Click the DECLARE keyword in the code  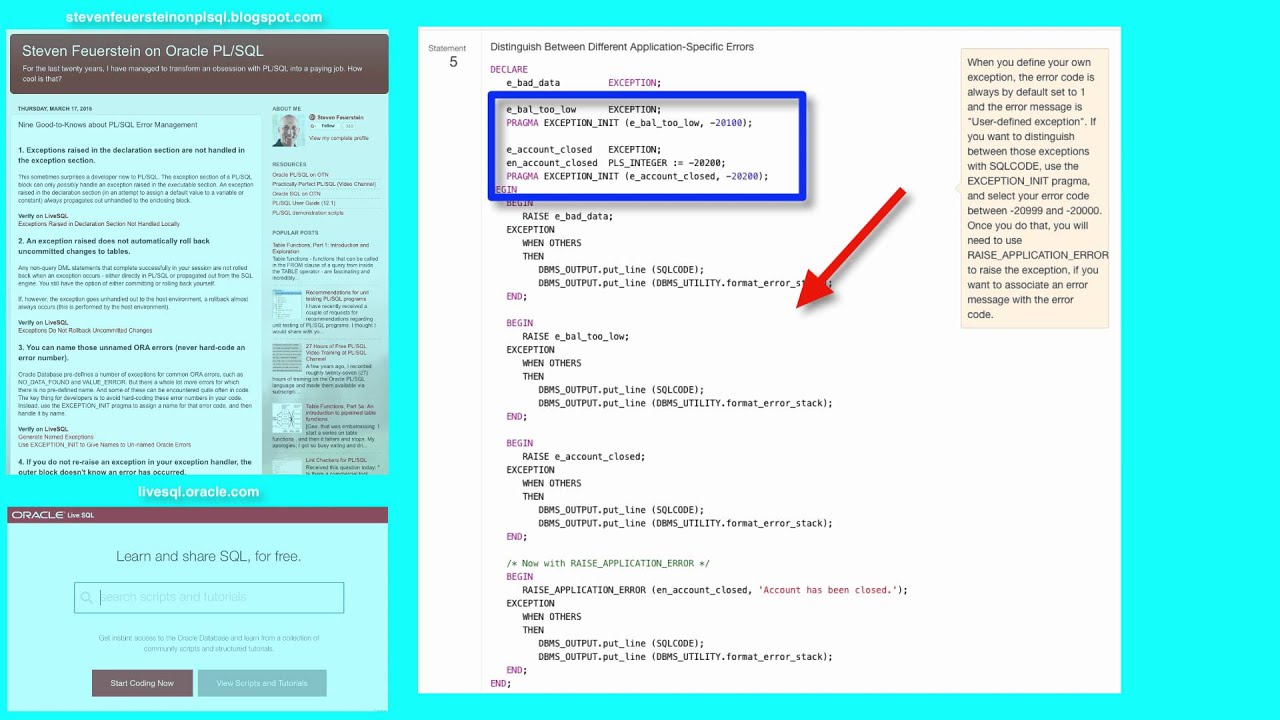[509, 70]
